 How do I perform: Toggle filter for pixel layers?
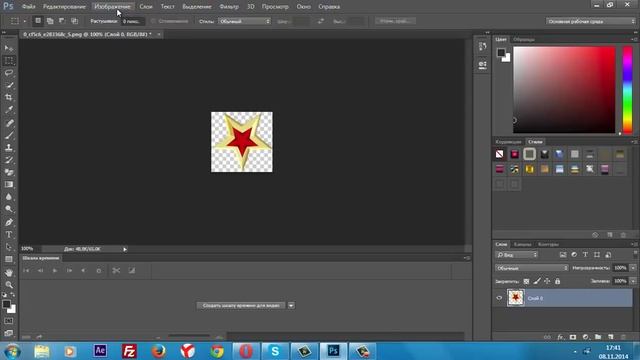[563, 255]
